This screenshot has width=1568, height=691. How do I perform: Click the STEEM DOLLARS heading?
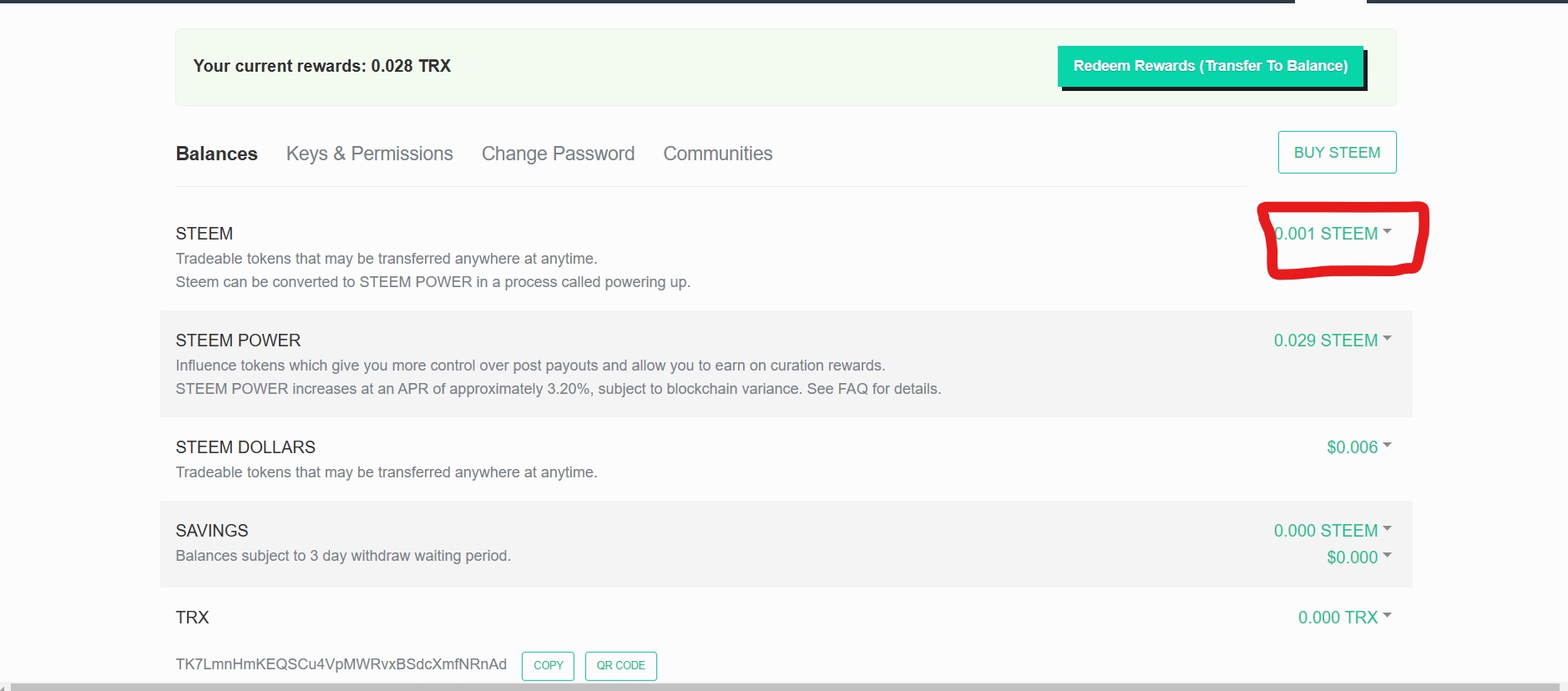[x=245, y=447]
